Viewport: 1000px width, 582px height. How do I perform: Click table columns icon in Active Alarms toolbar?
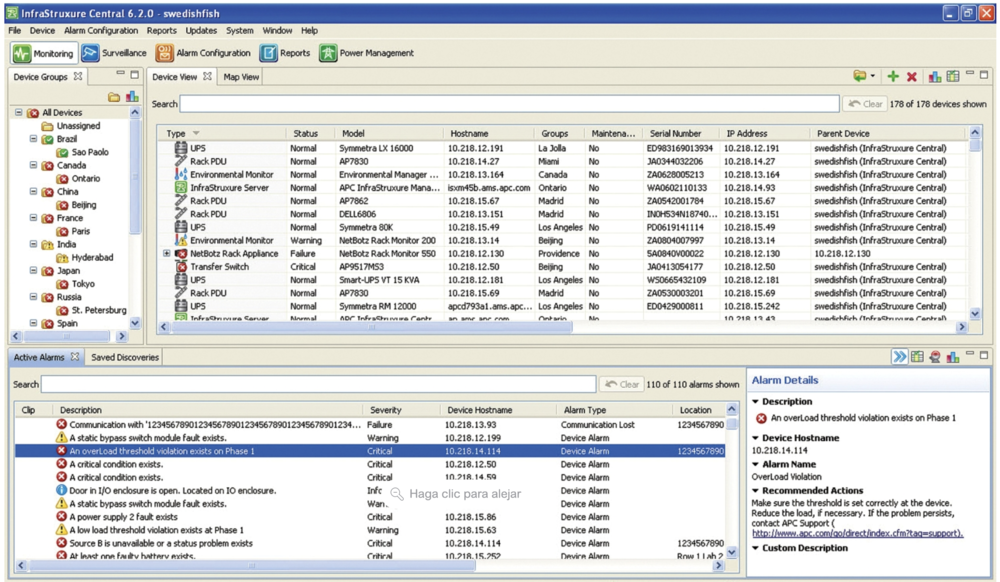pyautogui.click(x=917, y=357)
